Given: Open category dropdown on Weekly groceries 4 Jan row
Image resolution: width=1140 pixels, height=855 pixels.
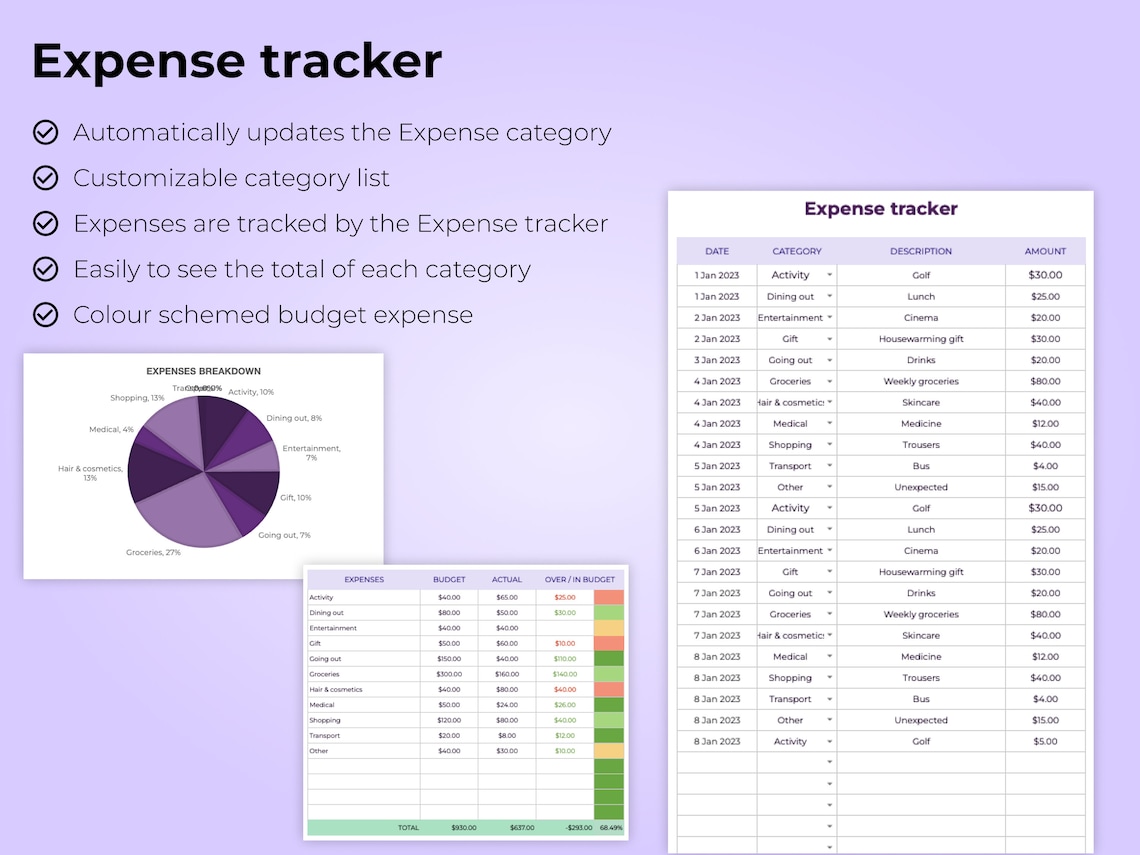Looking at the screenshot, I should 830,381.
